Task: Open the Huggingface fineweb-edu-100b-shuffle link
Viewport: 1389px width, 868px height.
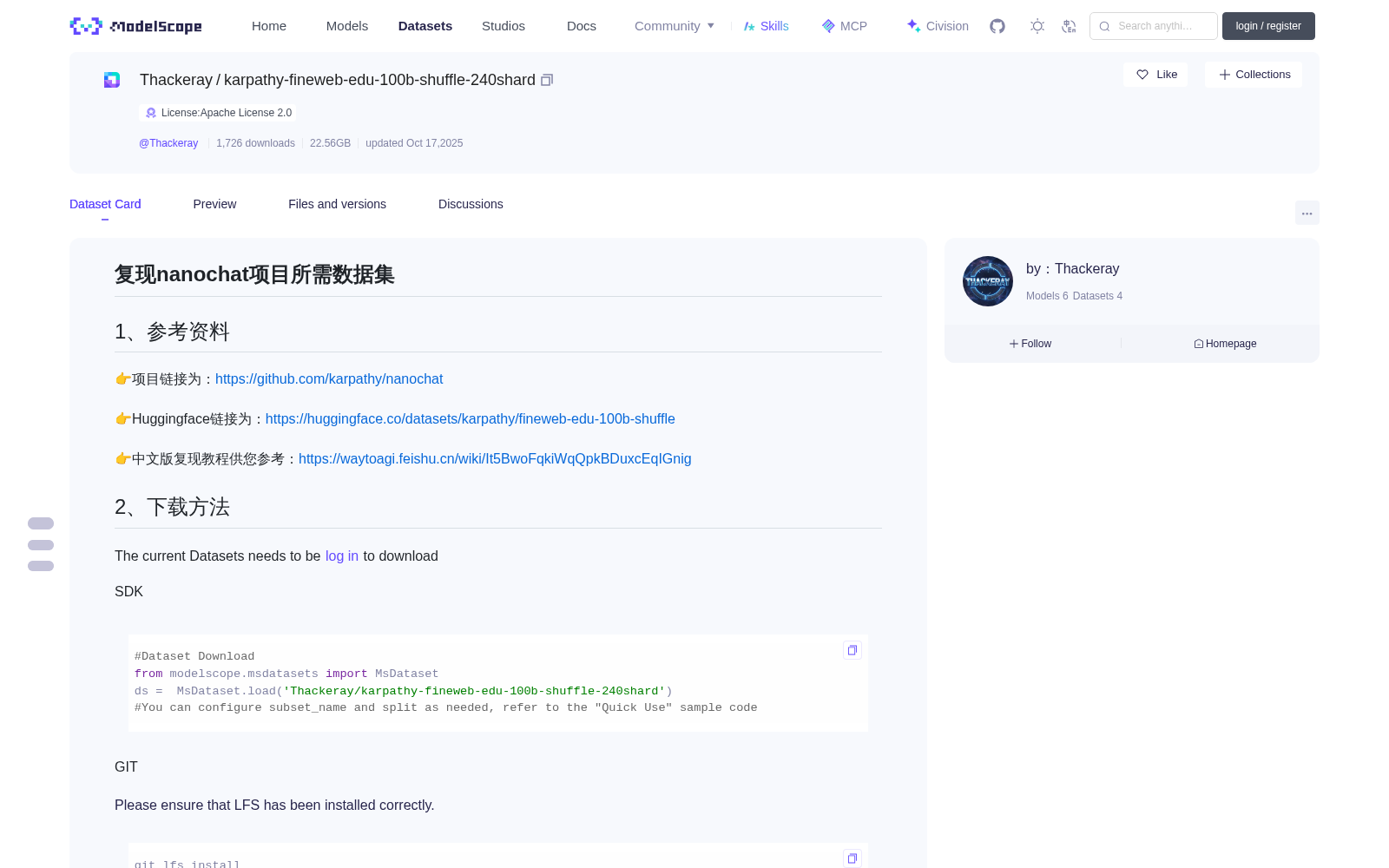Action: [x=471, y=419]
